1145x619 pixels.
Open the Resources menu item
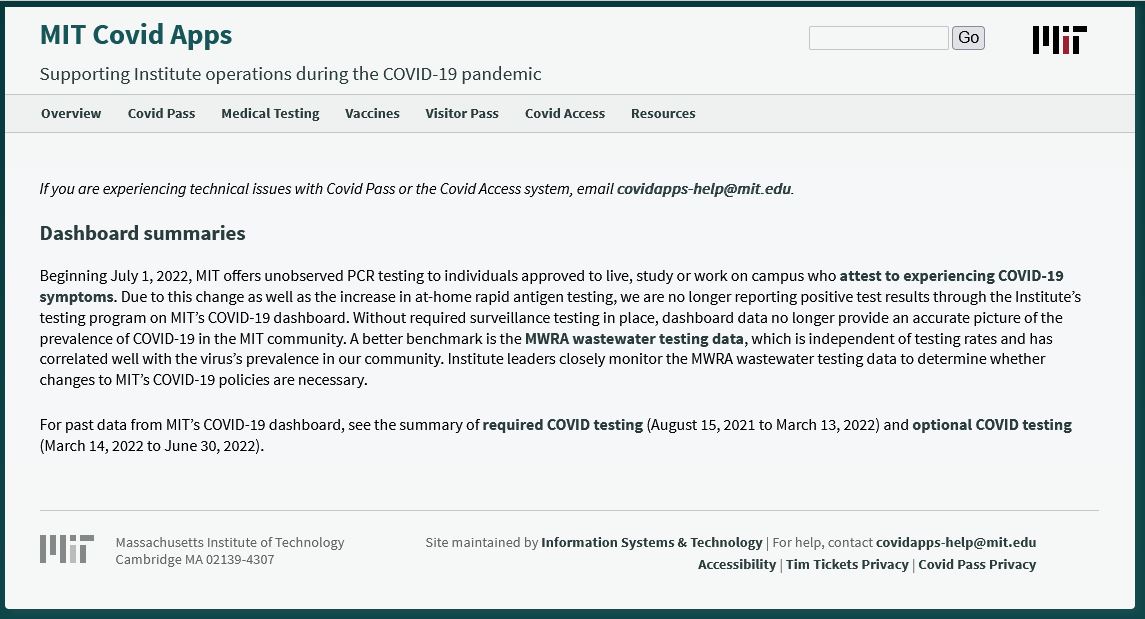(x=663, y=113)
